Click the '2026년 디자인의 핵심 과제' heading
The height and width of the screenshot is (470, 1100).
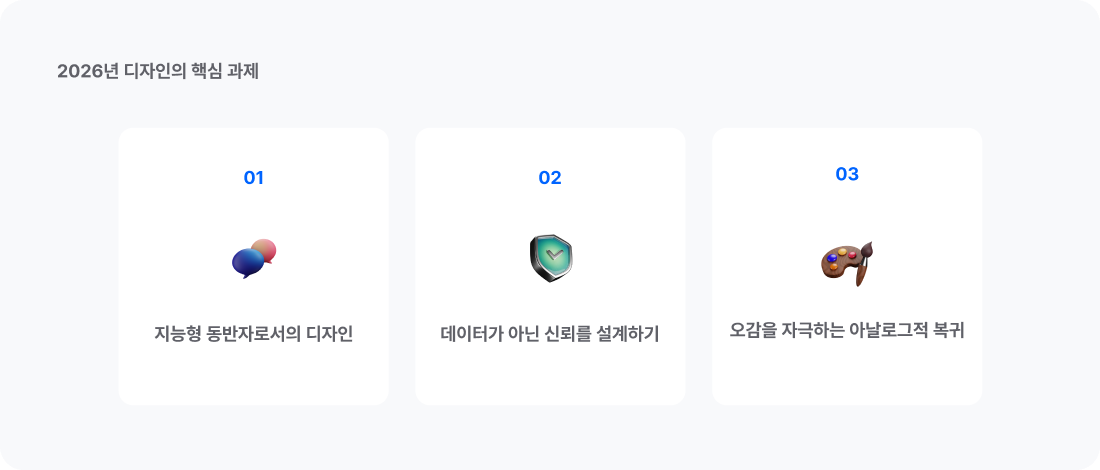158,71
